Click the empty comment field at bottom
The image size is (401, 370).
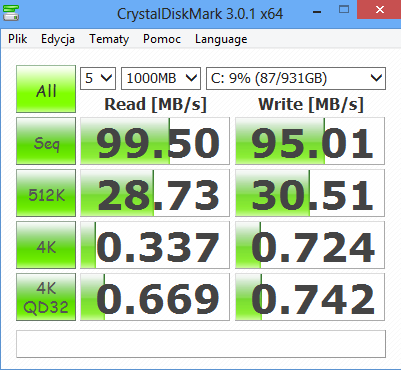point(201,344)
